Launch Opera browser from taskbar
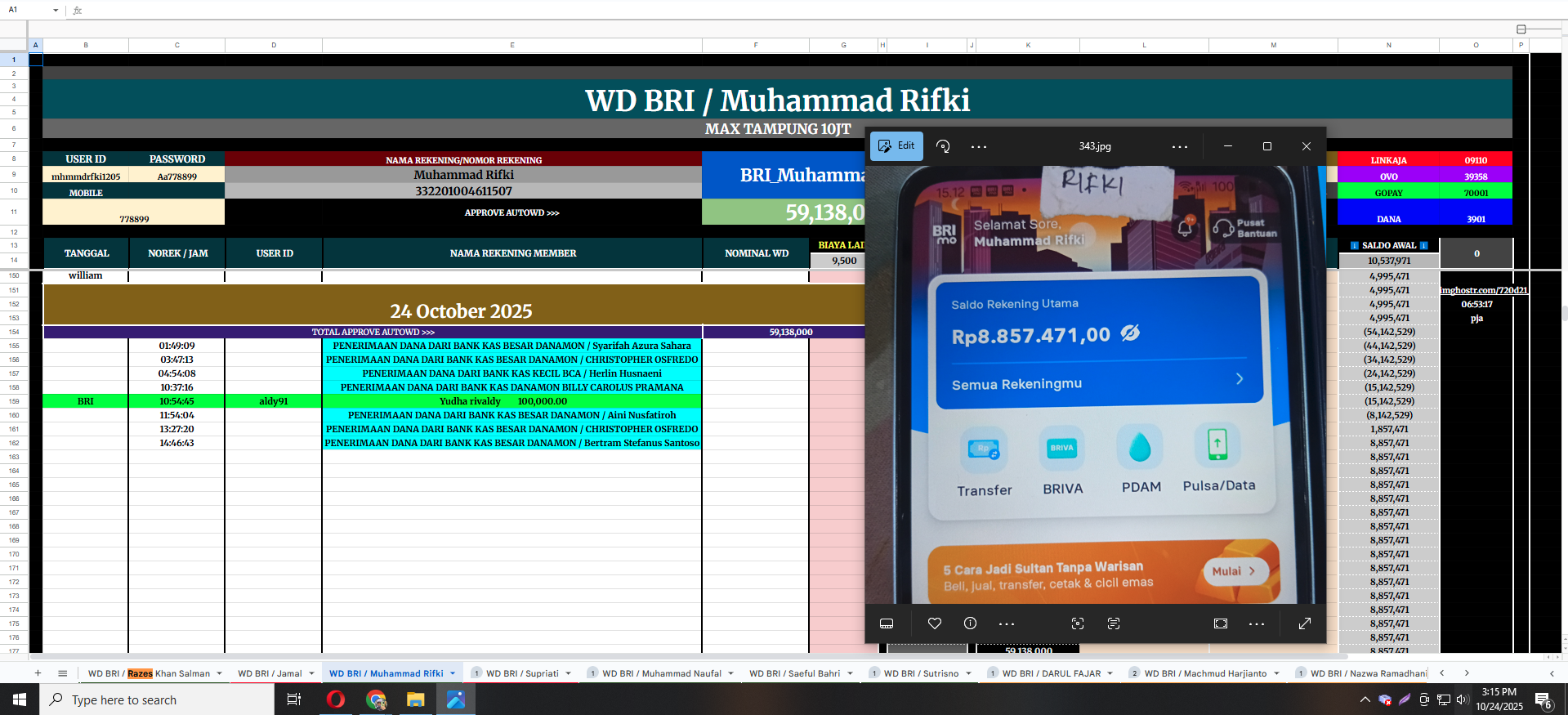The height and width of the screenshot is (715, 1568). 335,699
